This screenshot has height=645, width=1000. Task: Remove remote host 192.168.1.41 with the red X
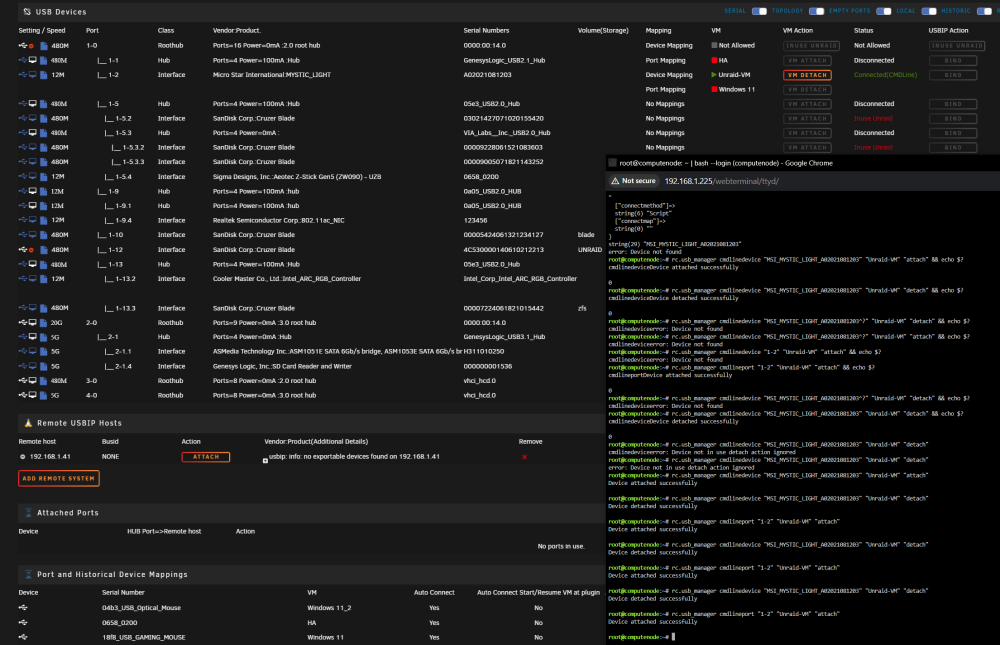524,457
